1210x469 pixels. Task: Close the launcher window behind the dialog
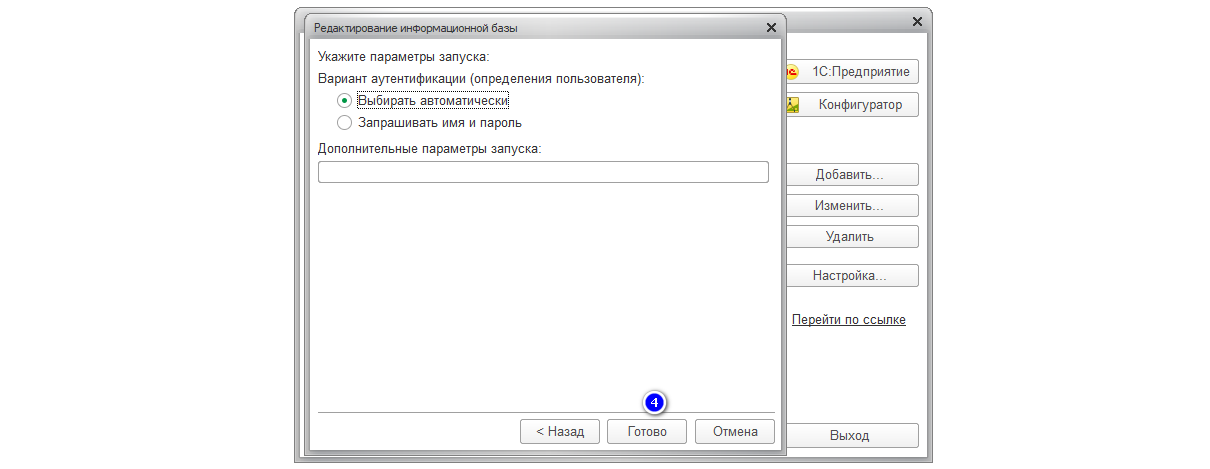pyautogui.click(x=917, y=21)
